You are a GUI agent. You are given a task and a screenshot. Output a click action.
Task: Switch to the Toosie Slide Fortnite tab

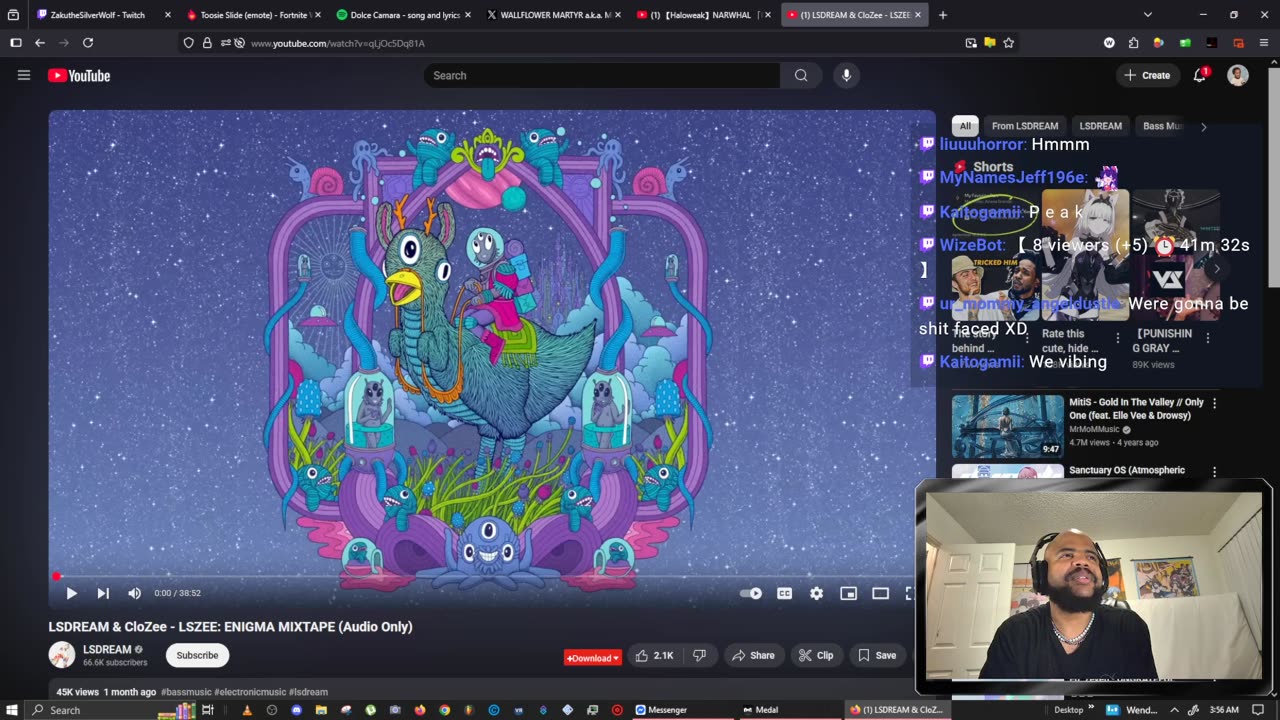point(253,15)
